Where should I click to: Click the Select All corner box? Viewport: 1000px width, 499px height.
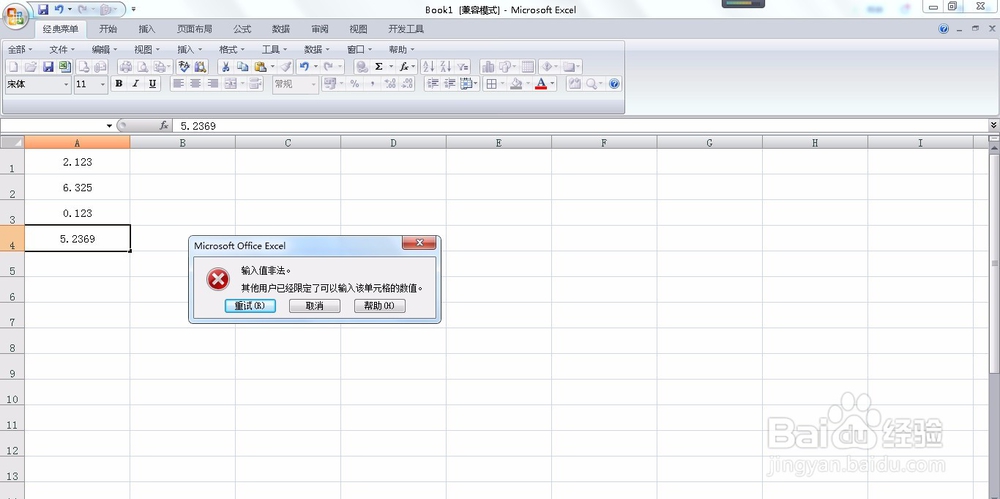[13, 142]
